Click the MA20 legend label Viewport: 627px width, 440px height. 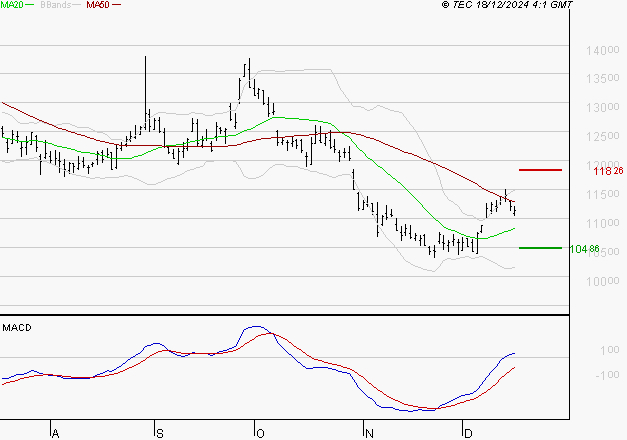(12, 5)
